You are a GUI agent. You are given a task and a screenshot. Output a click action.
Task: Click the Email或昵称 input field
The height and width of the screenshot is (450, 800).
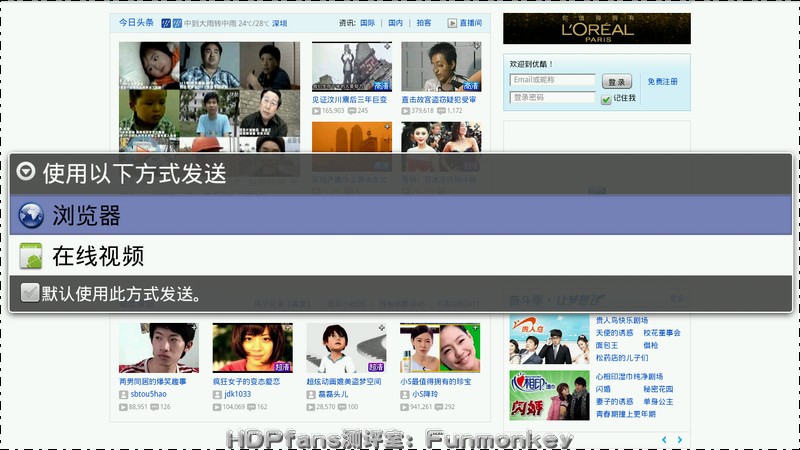click(553, 80)
